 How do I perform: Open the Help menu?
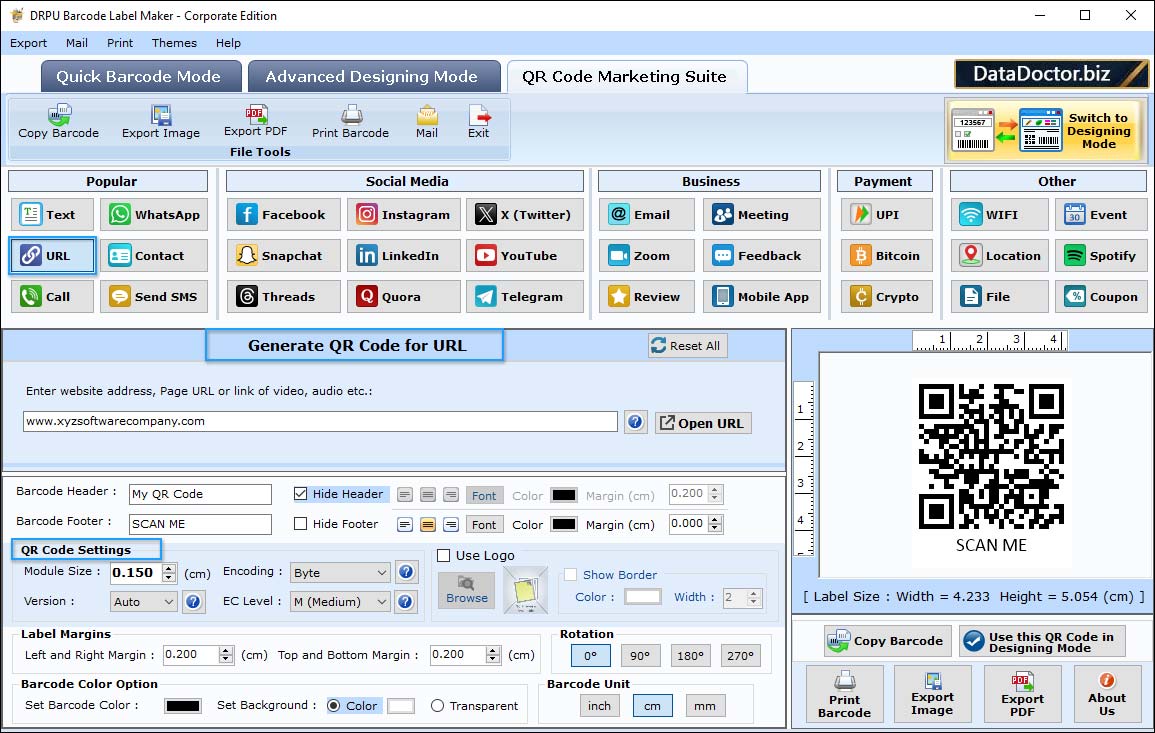tap(228, 43)
